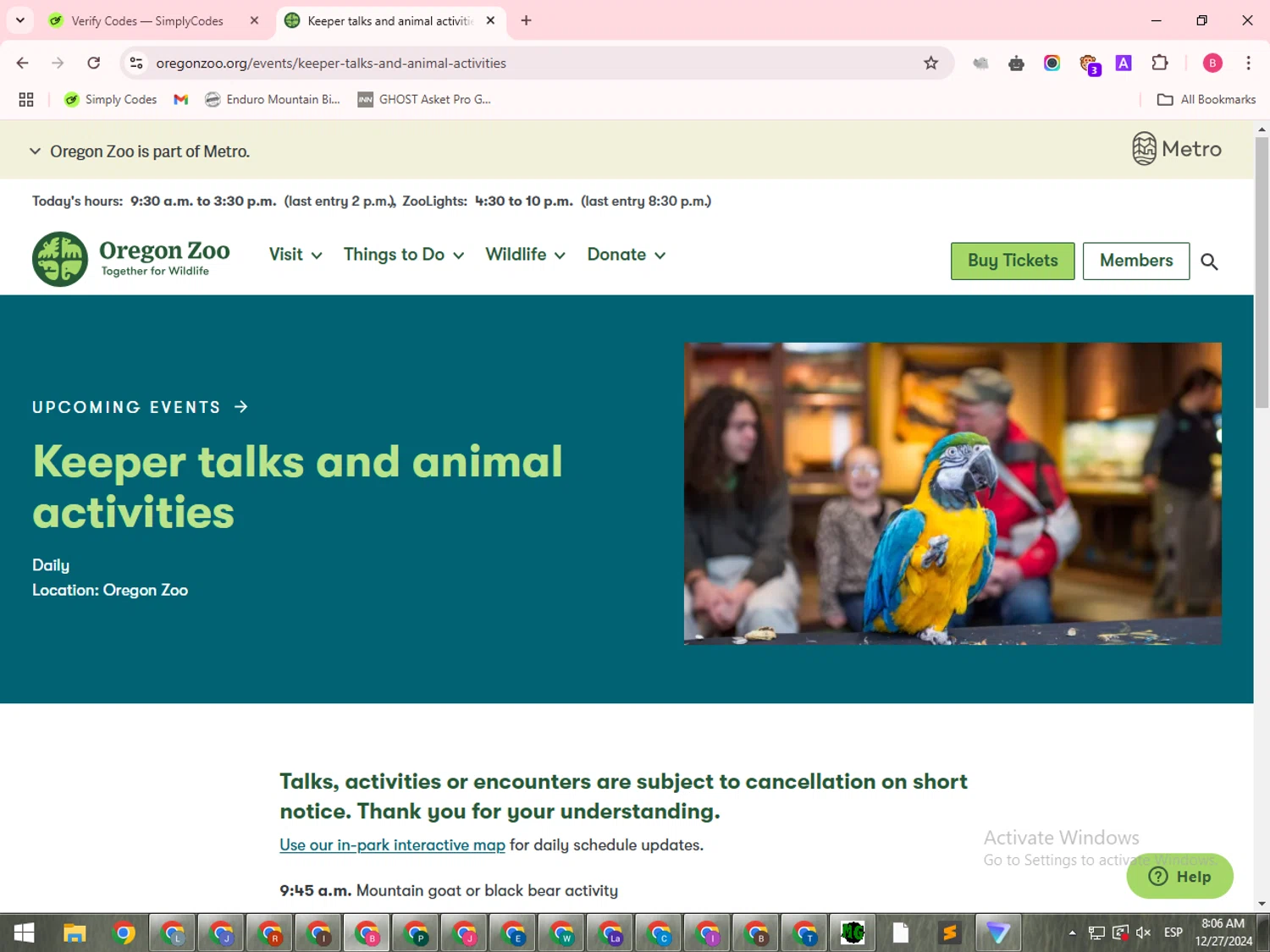This screenshot has height=952, width=1270.
Task: Bookmark this page with star icon
Action: coord(930,63)
